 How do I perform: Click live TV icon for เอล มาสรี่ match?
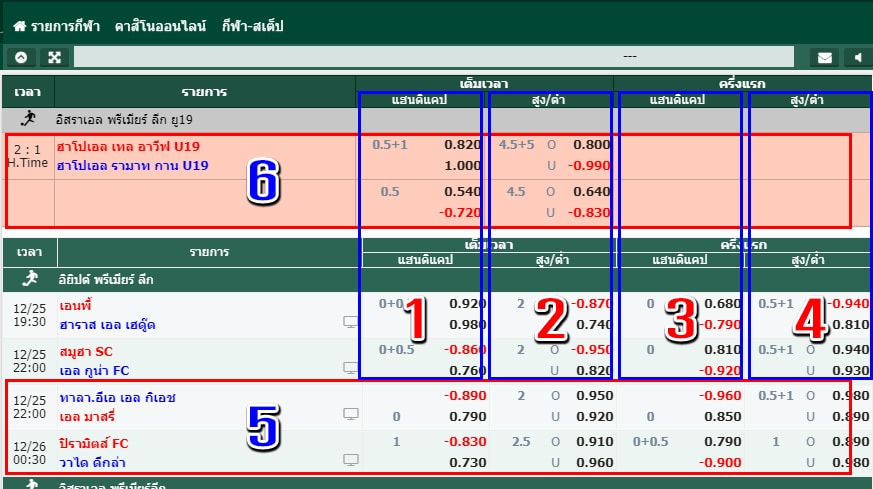[x=350, y=414]
